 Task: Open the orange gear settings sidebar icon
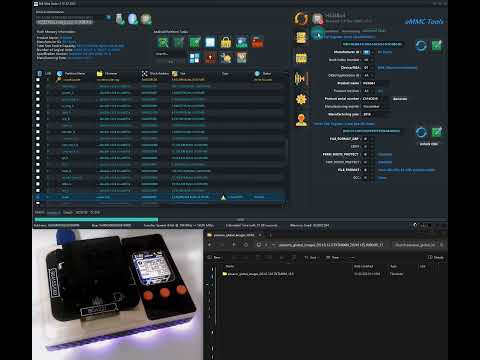coord(301,99)
